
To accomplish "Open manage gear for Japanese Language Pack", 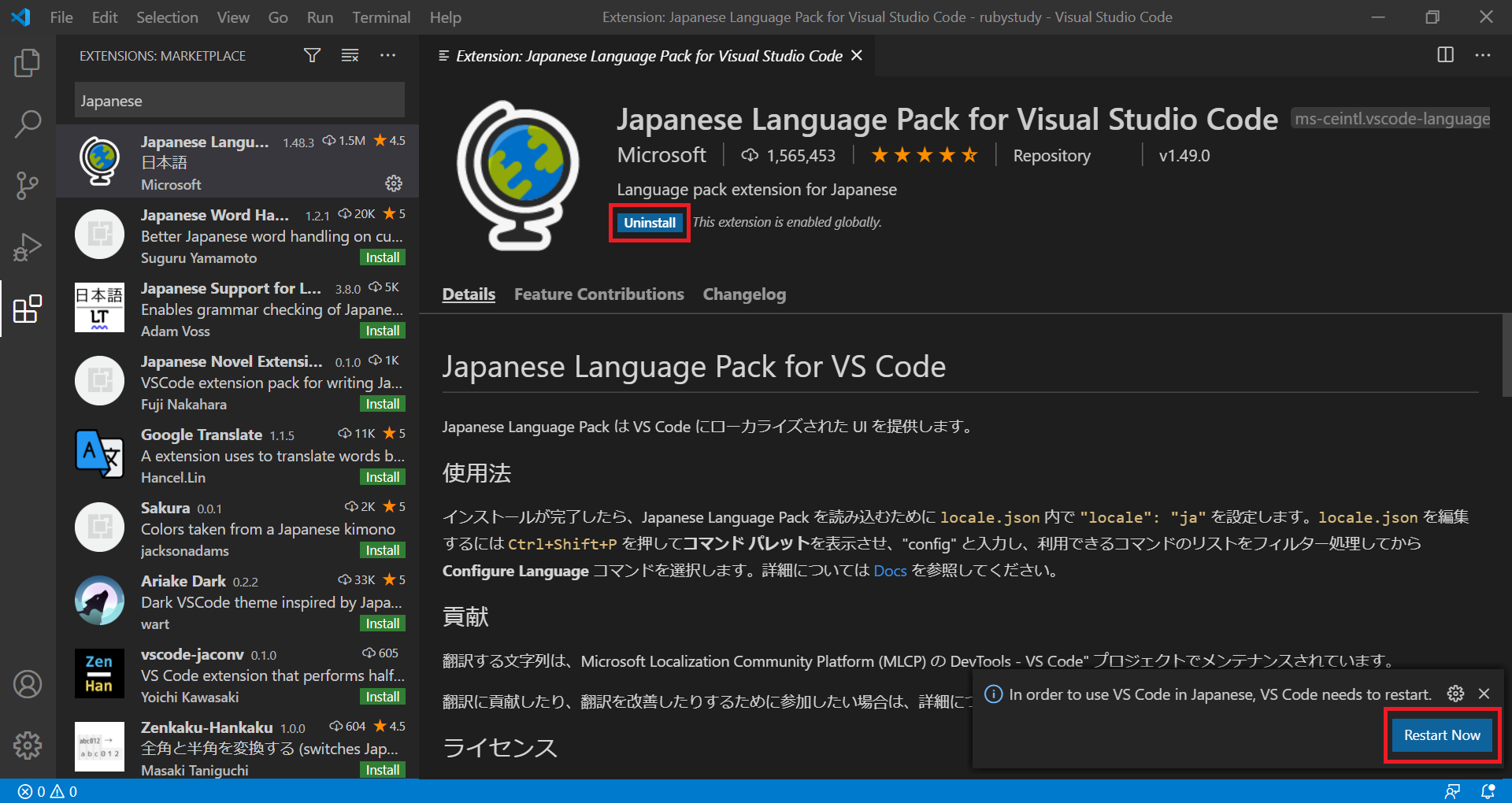I will click(394, 183).
